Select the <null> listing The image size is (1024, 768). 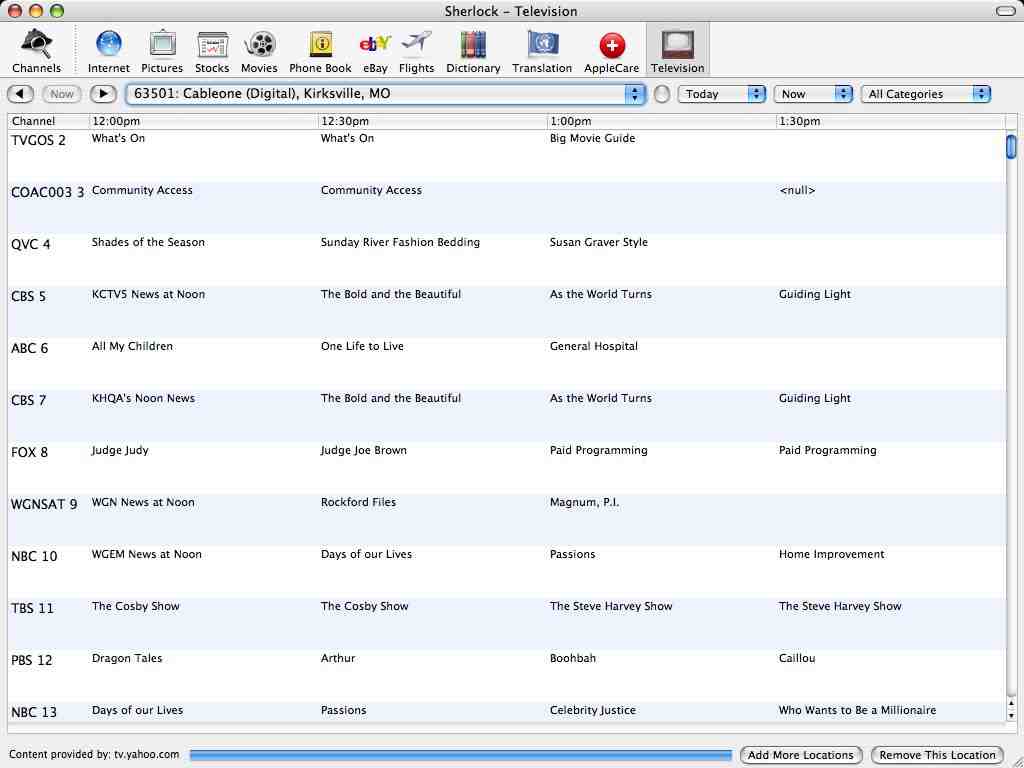[797, 191]
